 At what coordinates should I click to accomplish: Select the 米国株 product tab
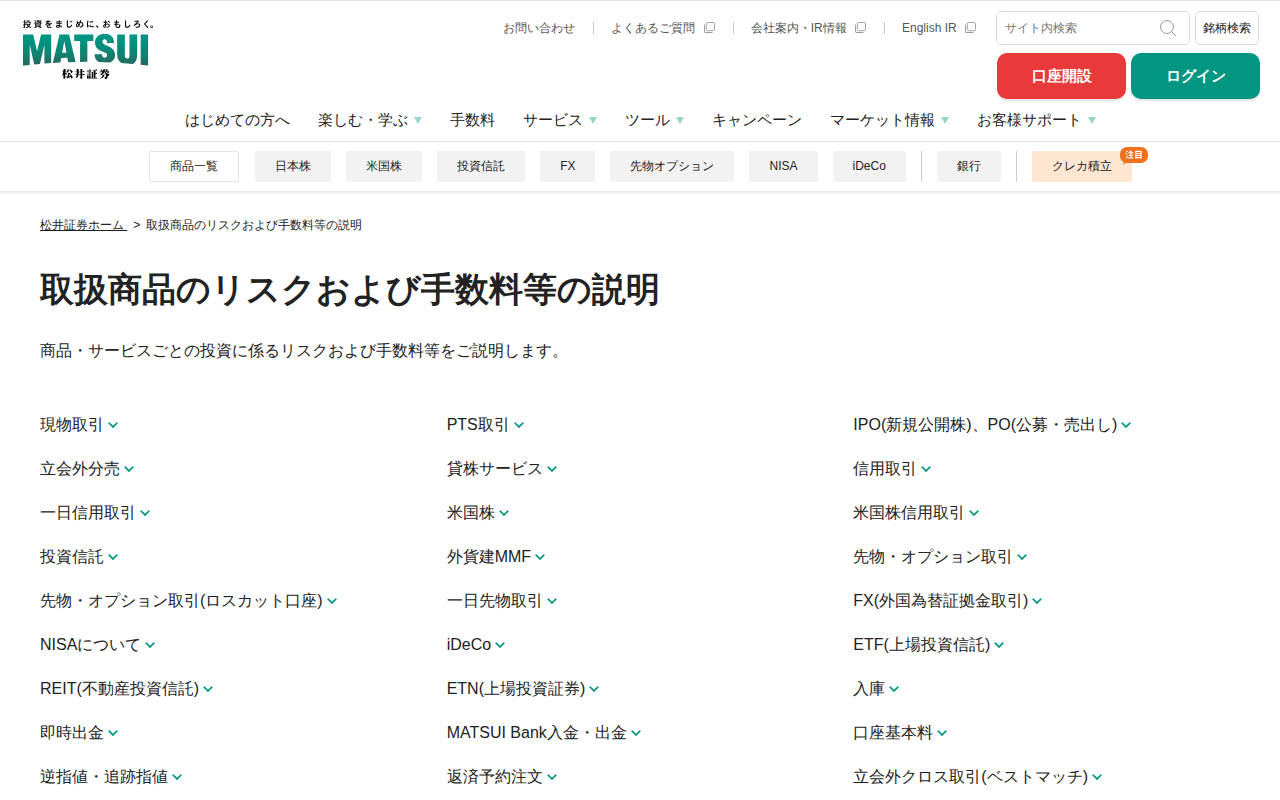(384, 166)
